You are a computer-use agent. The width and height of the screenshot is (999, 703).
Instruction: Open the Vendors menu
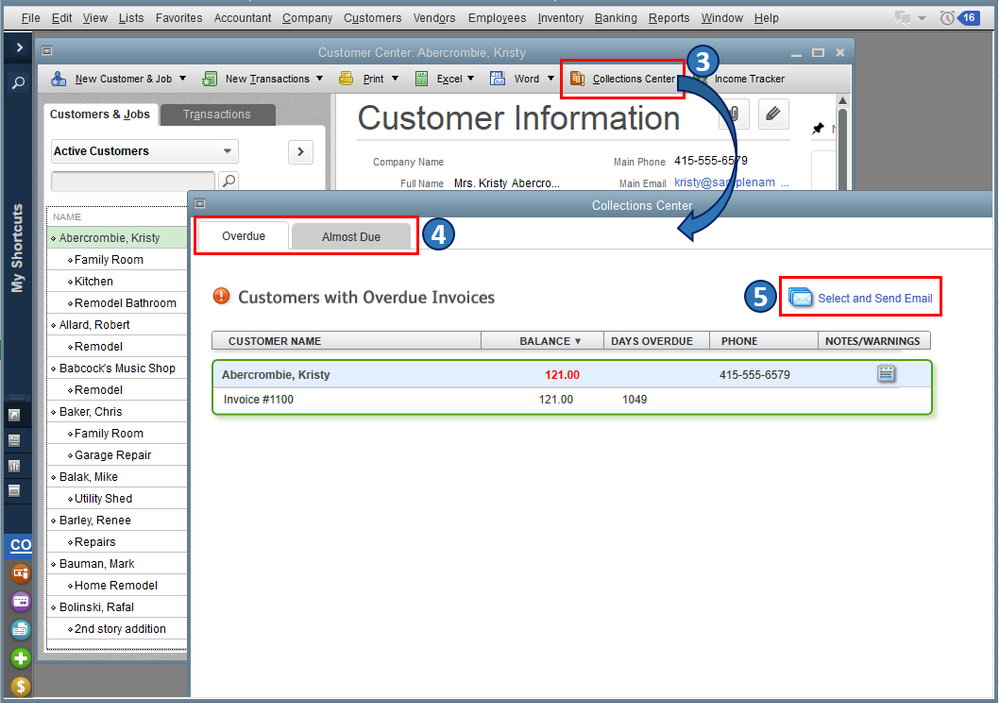click(434, 18)
